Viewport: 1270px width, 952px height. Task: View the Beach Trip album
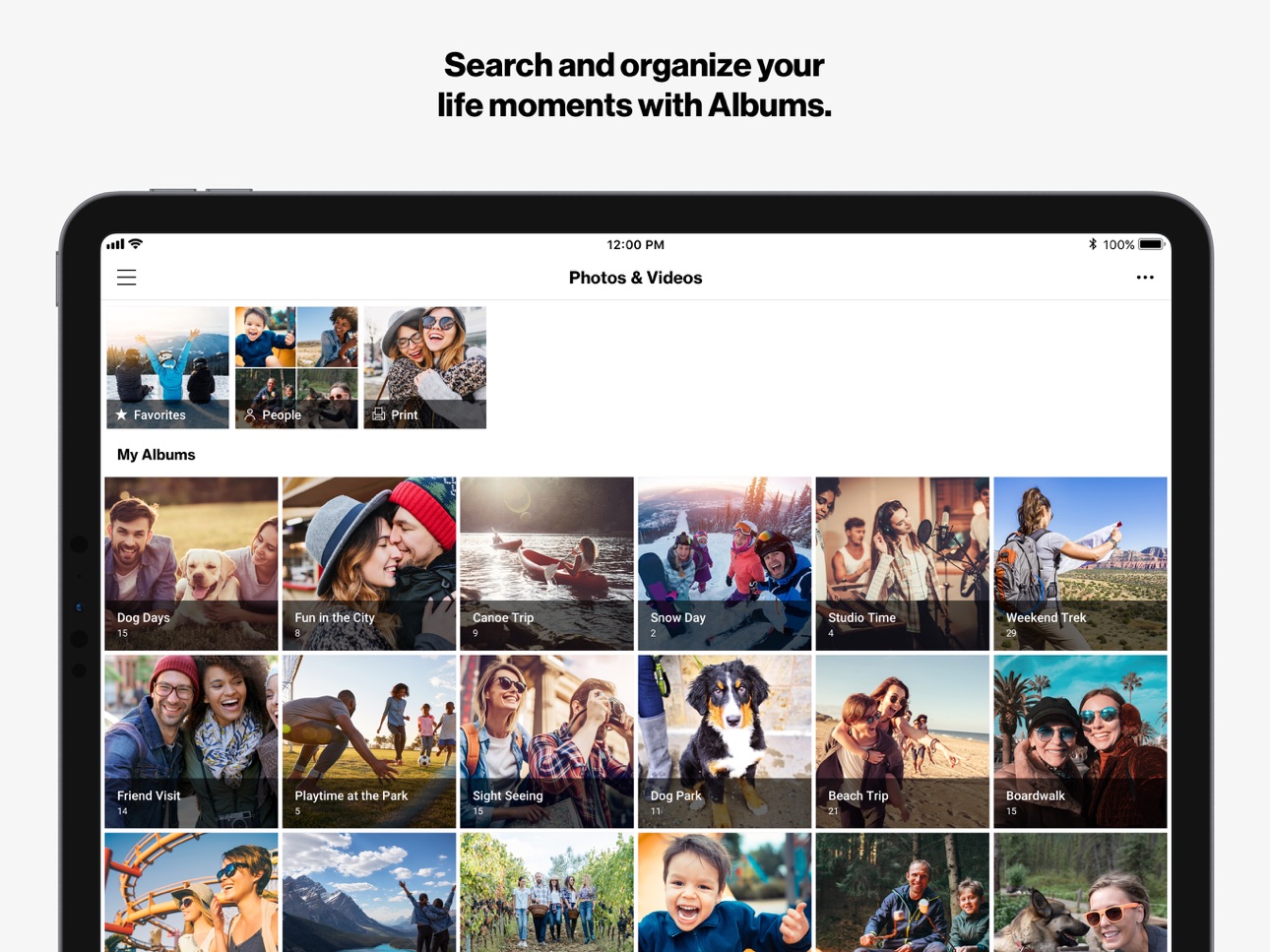(x=902, y=740)
